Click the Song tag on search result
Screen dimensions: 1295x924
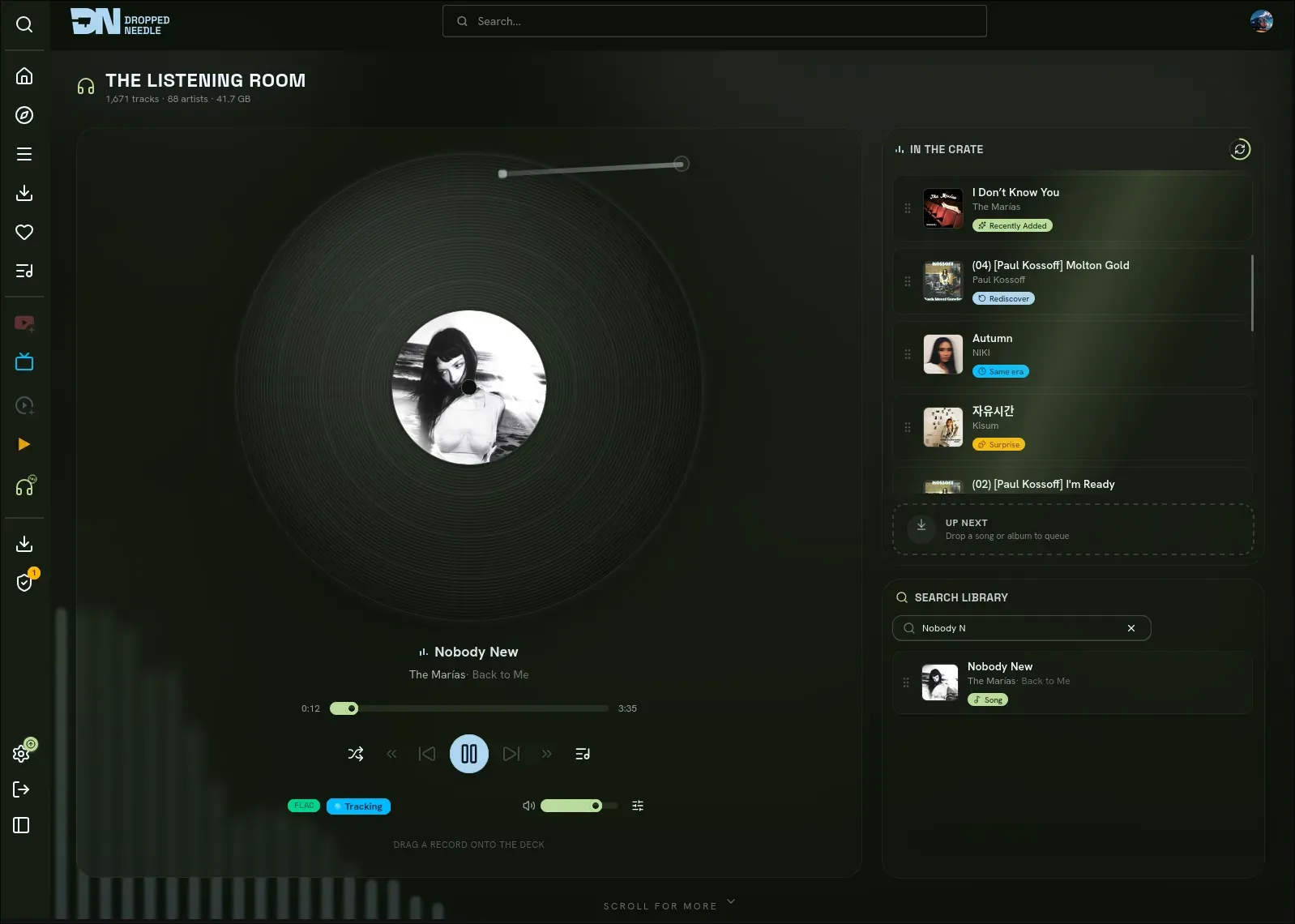tap(988, 700)
